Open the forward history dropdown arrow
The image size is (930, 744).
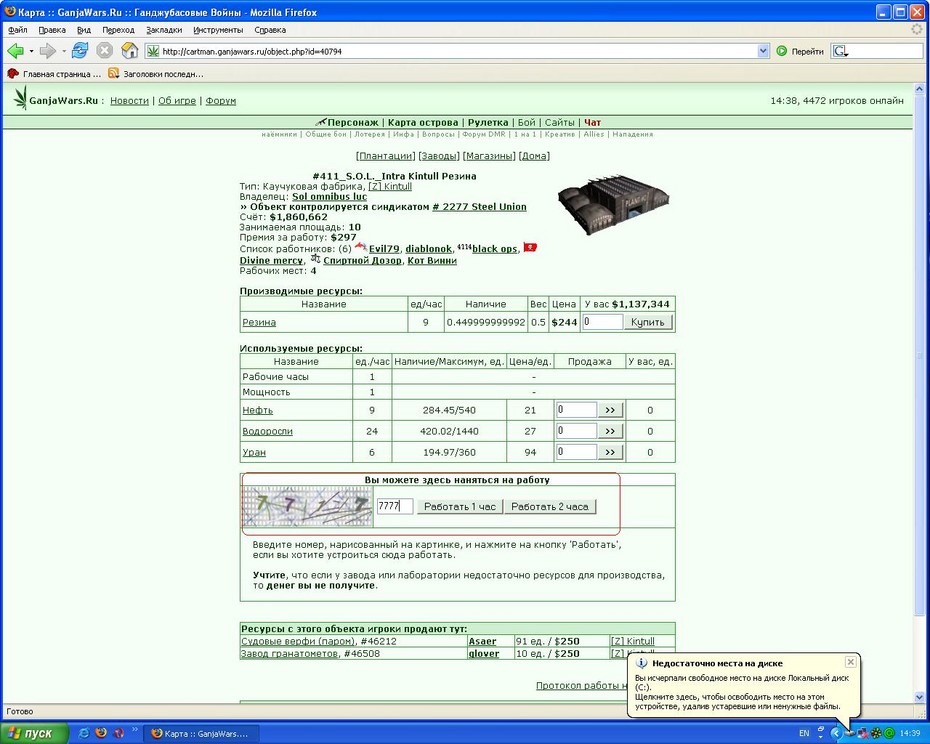[x=63, y=52]
